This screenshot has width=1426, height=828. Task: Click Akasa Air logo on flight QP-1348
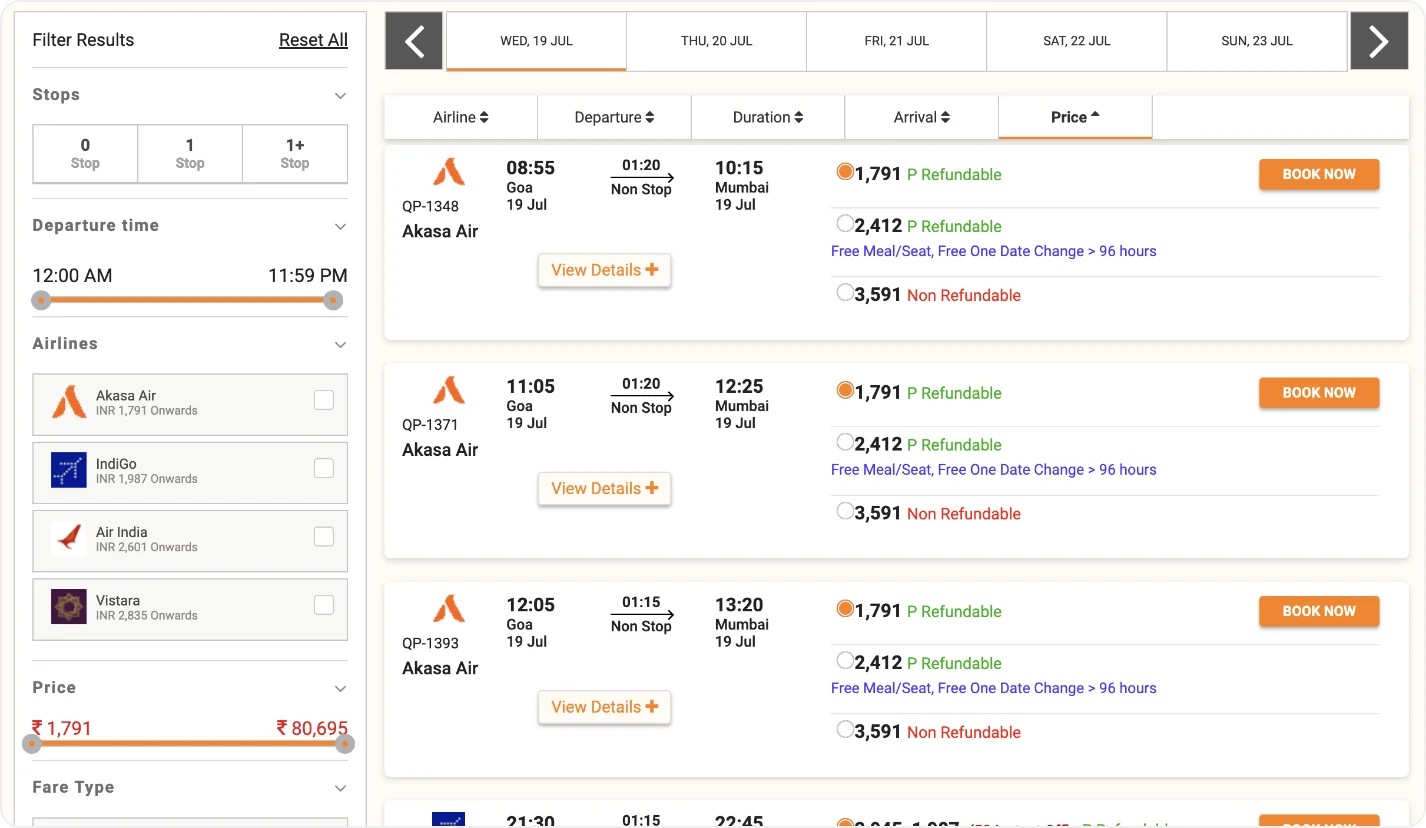click(x=448, y=173)
